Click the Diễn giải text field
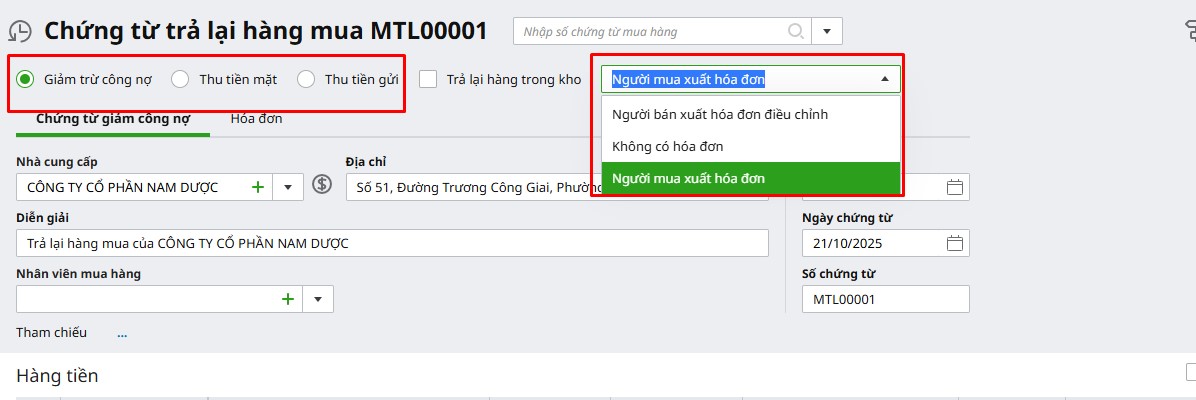The image size is (1196, 400). click(392, 244)
